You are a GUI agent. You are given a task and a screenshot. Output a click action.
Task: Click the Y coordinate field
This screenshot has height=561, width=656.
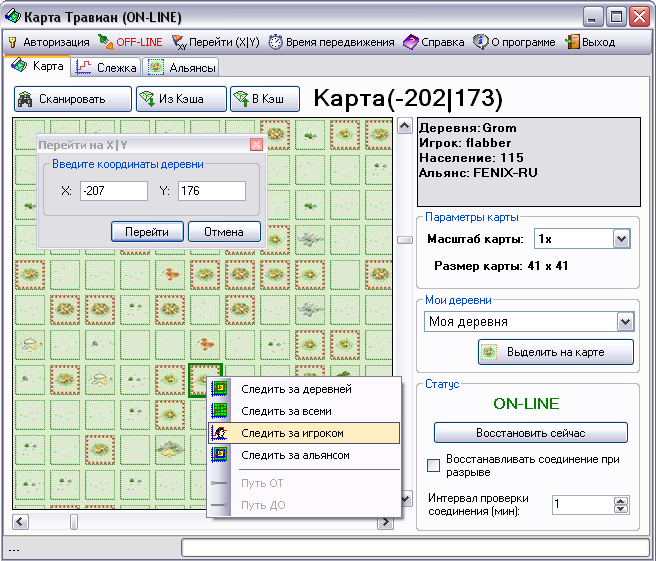pyautogui.click(x=212, y=191)
